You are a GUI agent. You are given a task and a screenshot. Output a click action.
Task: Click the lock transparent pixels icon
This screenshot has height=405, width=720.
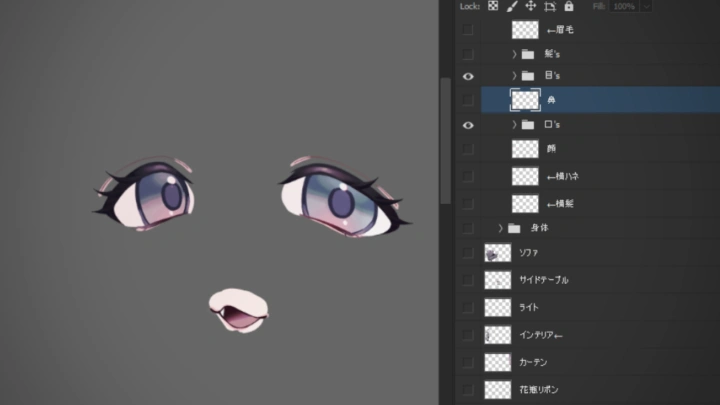[x=493, y=6]
